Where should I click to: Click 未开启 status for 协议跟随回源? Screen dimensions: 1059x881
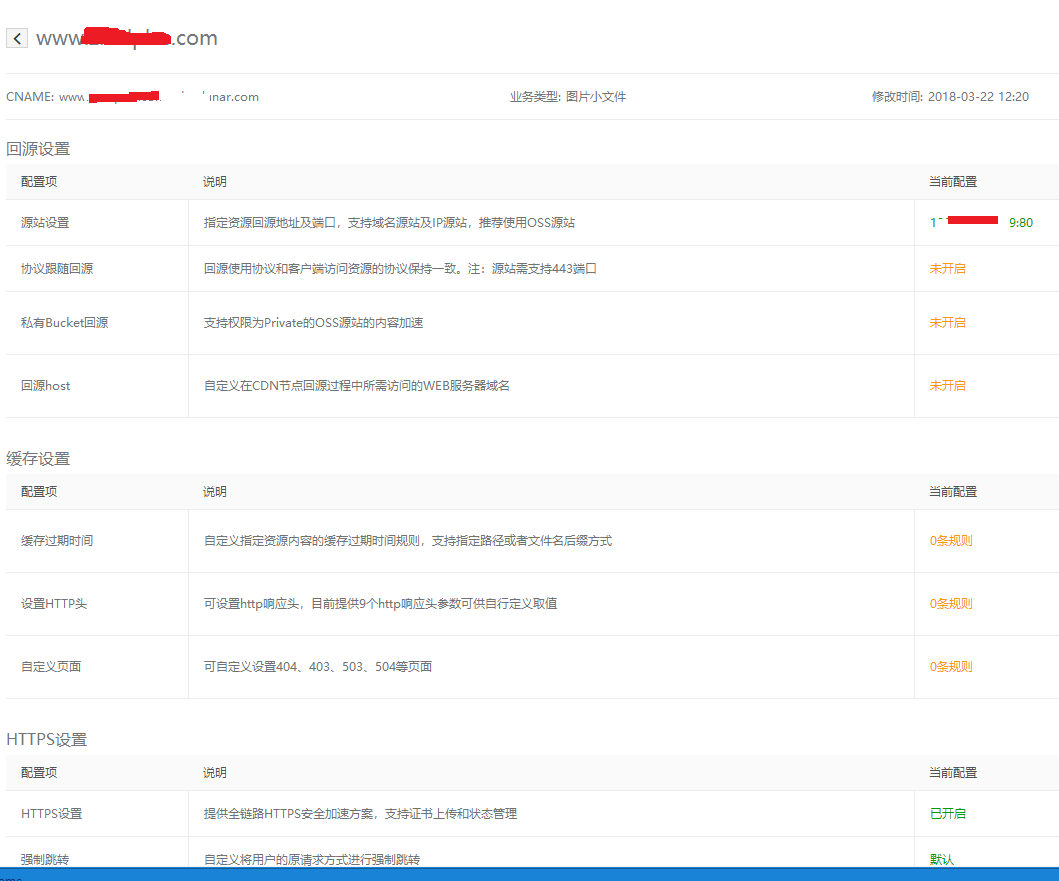pos(947,269)
